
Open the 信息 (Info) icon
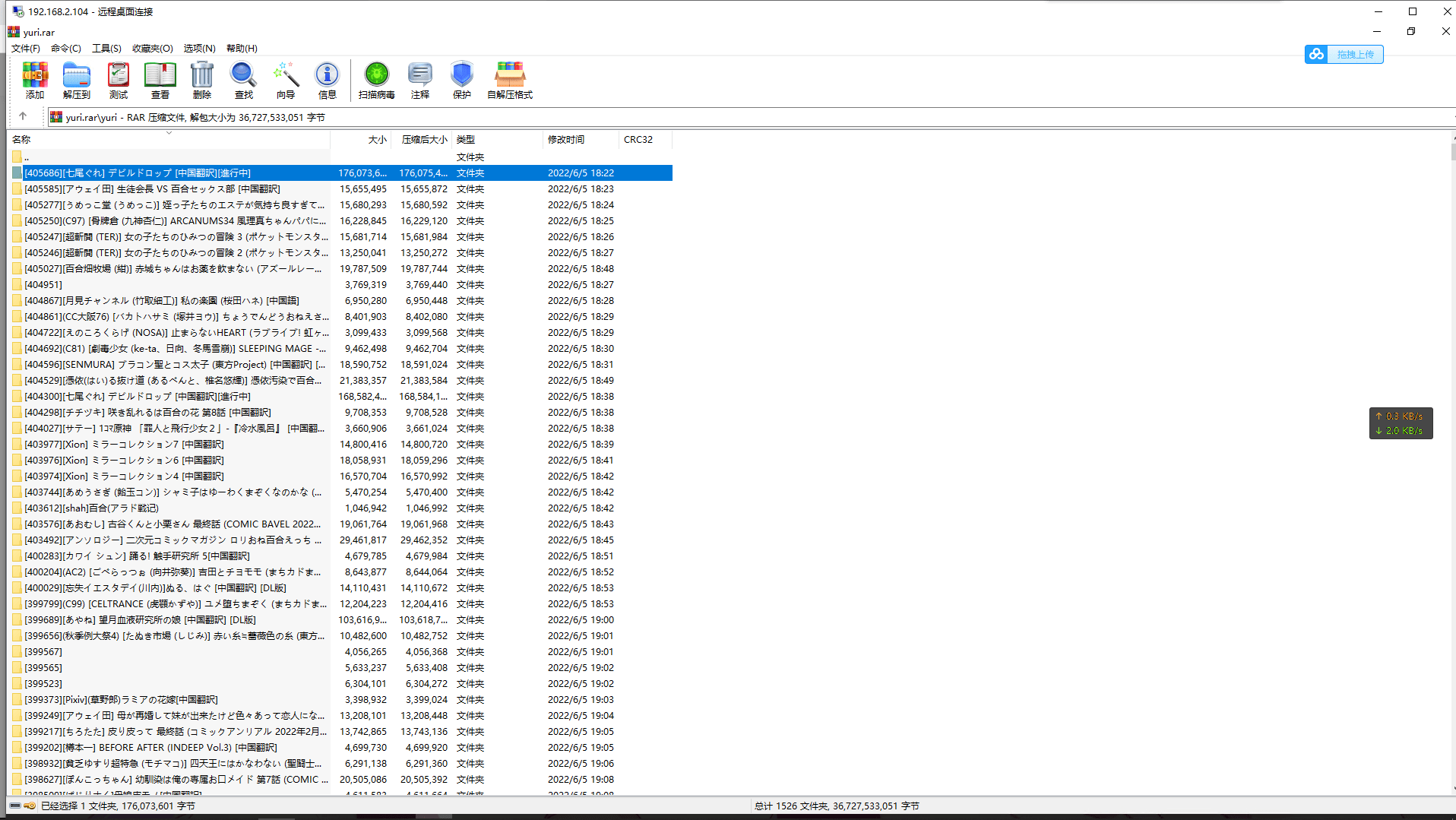(327, 80)
